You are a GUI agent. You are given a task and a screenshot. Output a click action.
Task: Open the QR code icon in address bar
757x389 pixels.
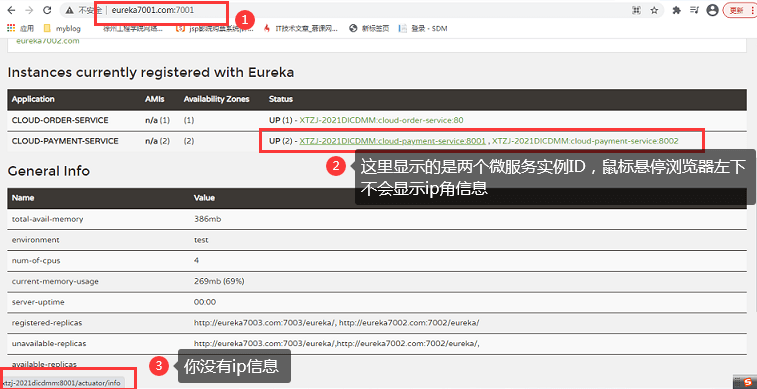pos(636,10)
